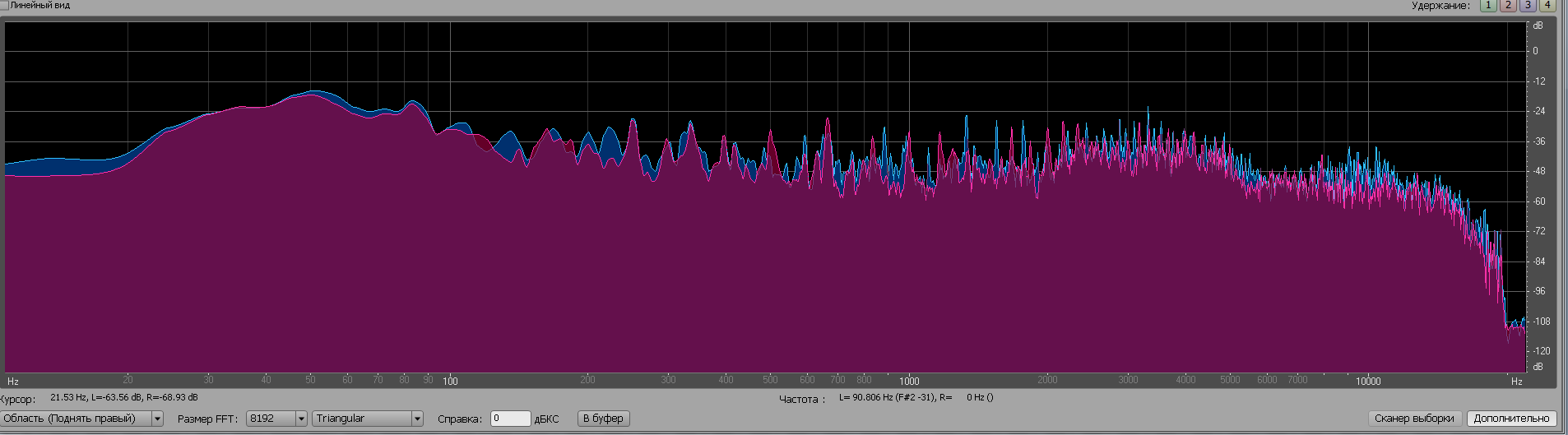Click the 0 dB mark on level scale
Screen dimensions: 1568x435
click(x=1535, y=51)
